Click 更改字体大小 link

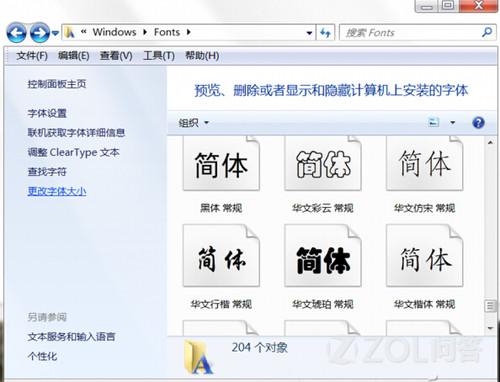click(57, 191)
